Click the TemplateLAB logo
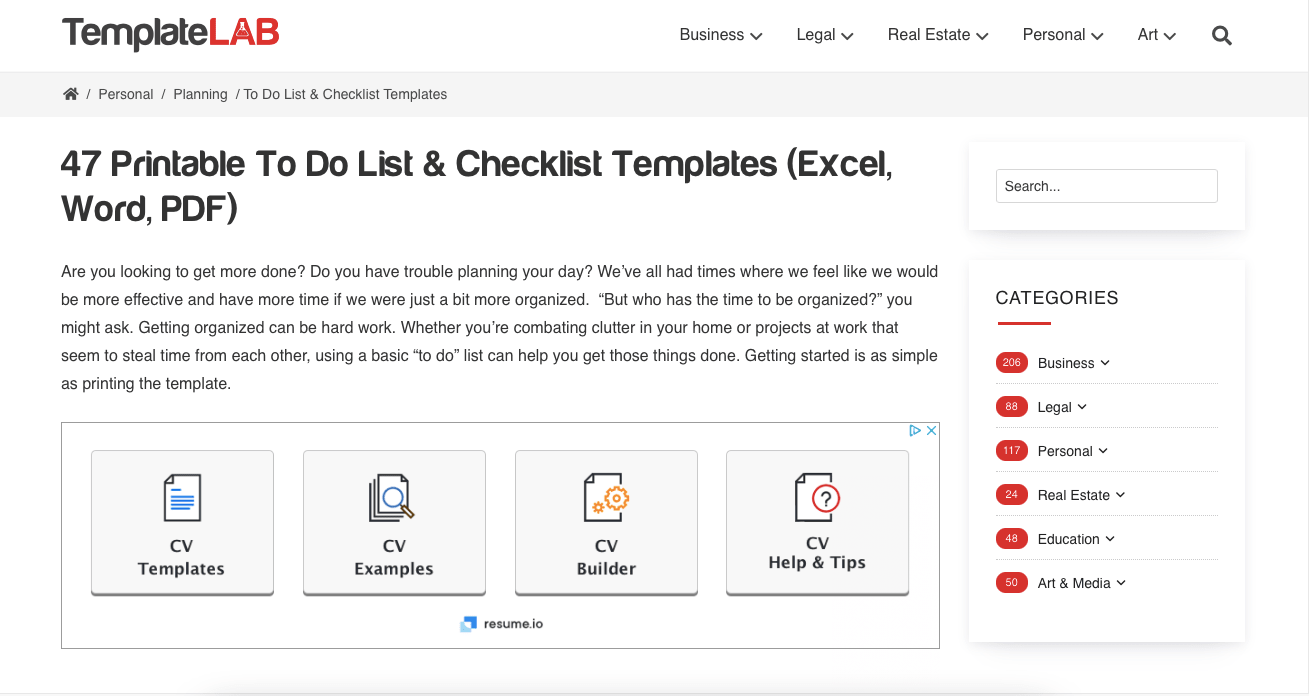The height and width of the screenshot is (696, 1309). pos(170,35)
